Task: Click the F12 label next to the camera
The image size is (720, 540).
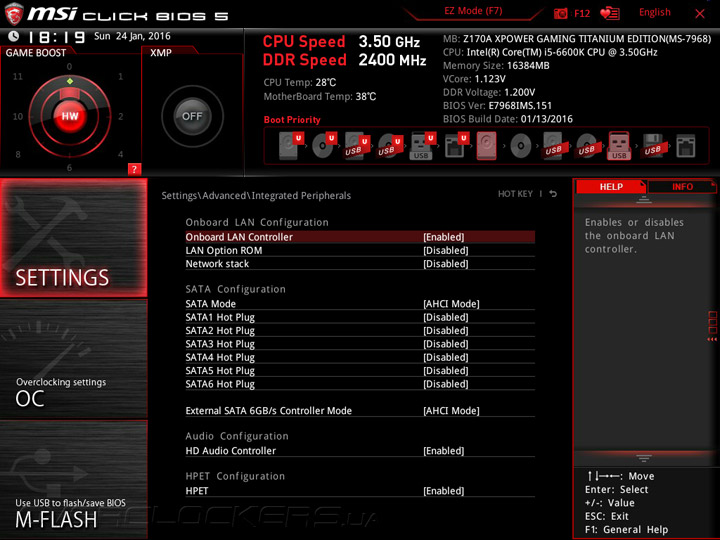Action: pyautogui.click(x=582, y=13)
